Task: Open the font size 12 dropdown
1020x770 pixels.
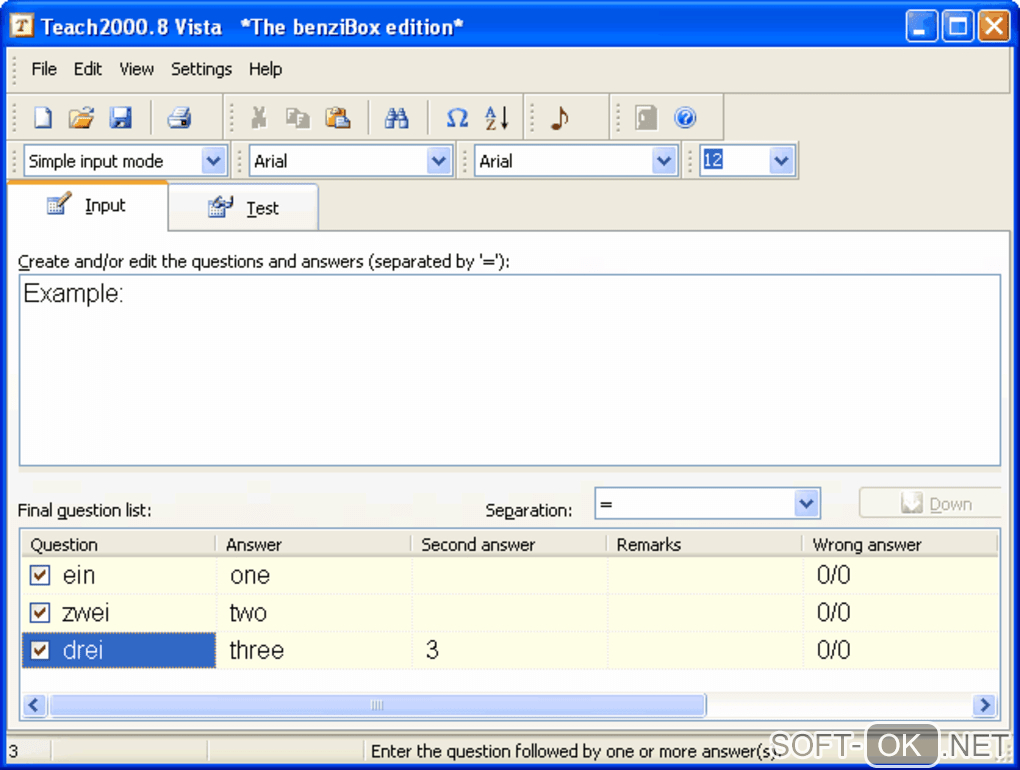Action: point(781,161)
